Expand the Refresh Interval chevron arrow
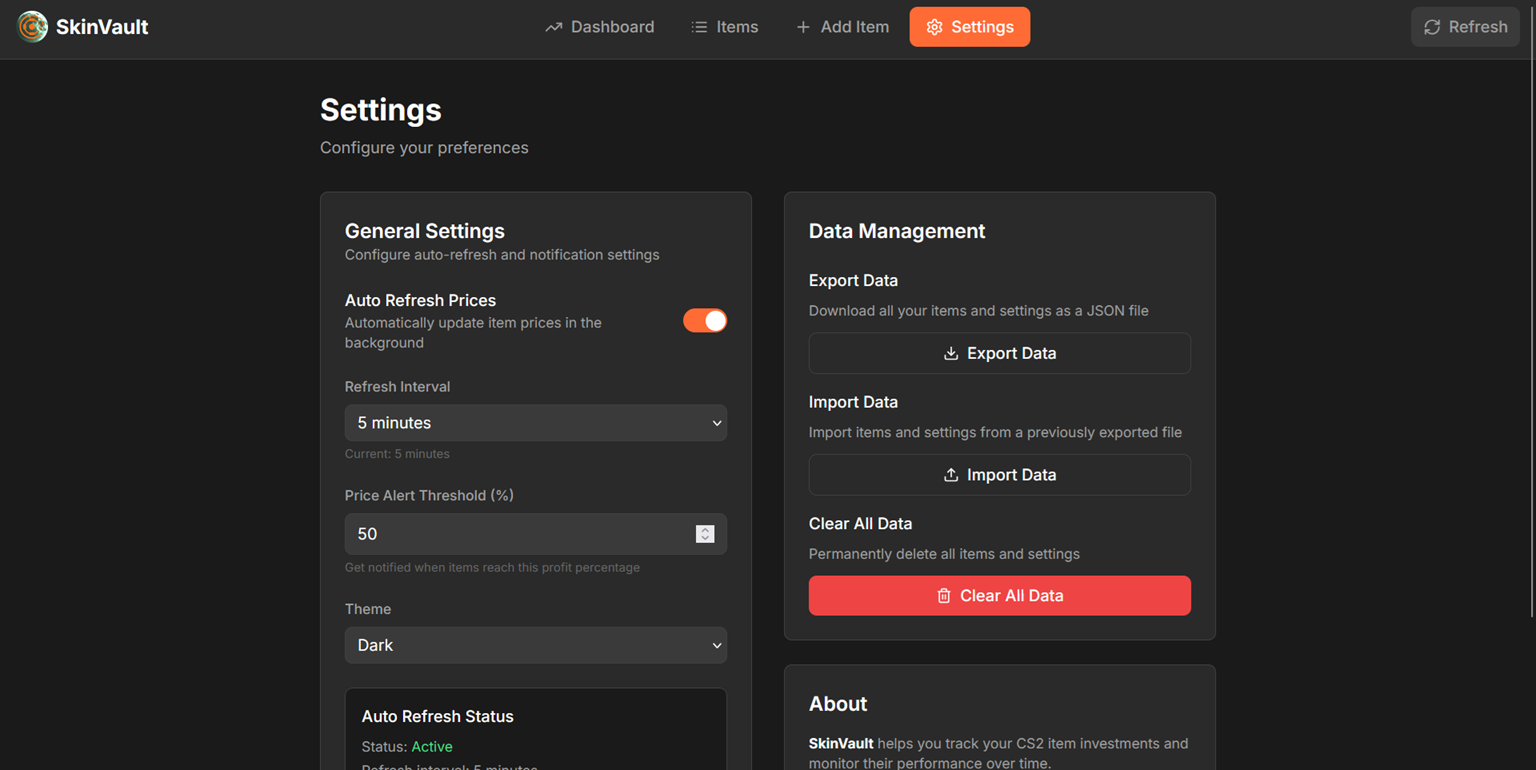The height and width of the screenshot is (770, 1536). coord(717,422)
